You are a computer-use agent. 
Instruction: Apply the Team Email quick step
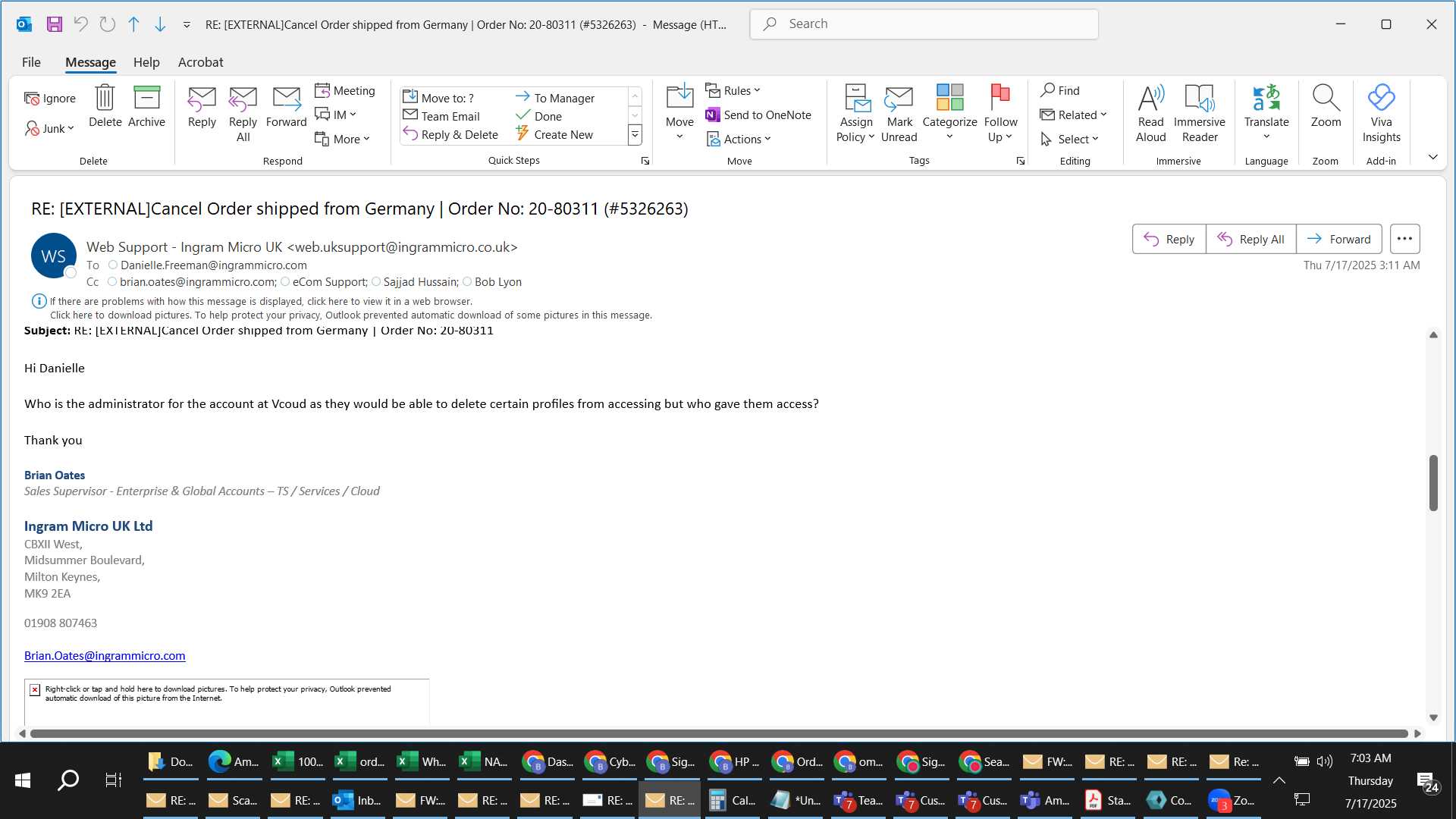point(441,116)
